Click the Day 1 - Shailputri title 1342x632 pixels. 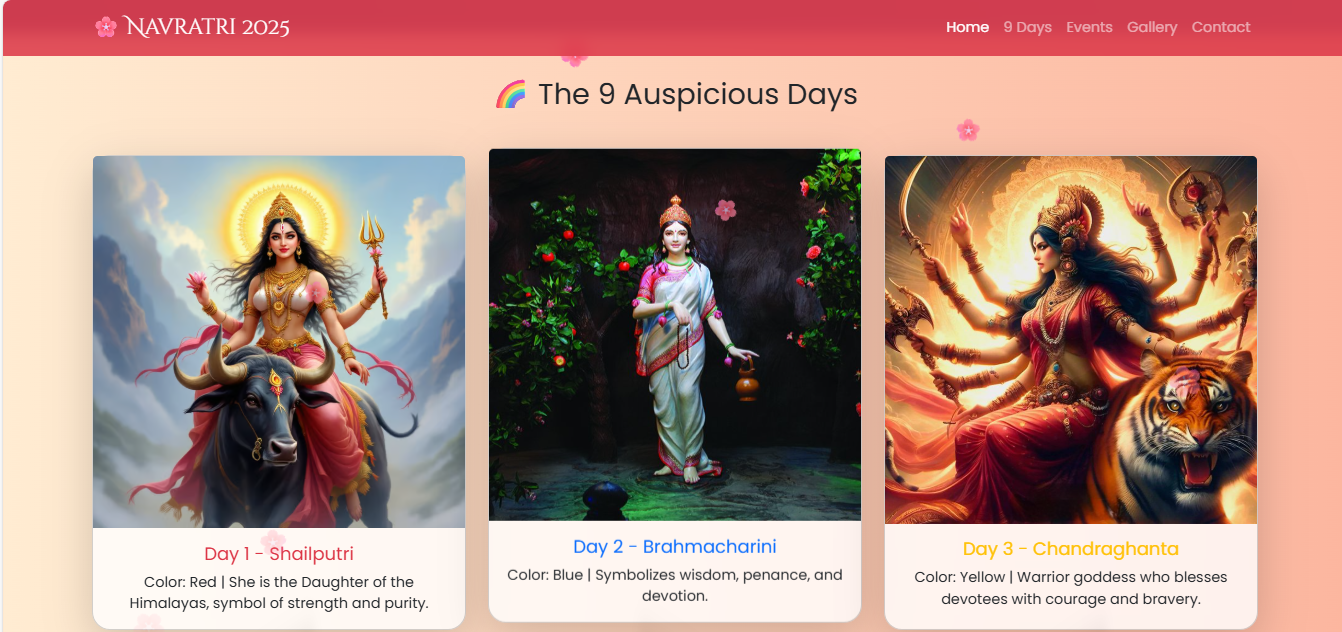(x=279, y=554)
